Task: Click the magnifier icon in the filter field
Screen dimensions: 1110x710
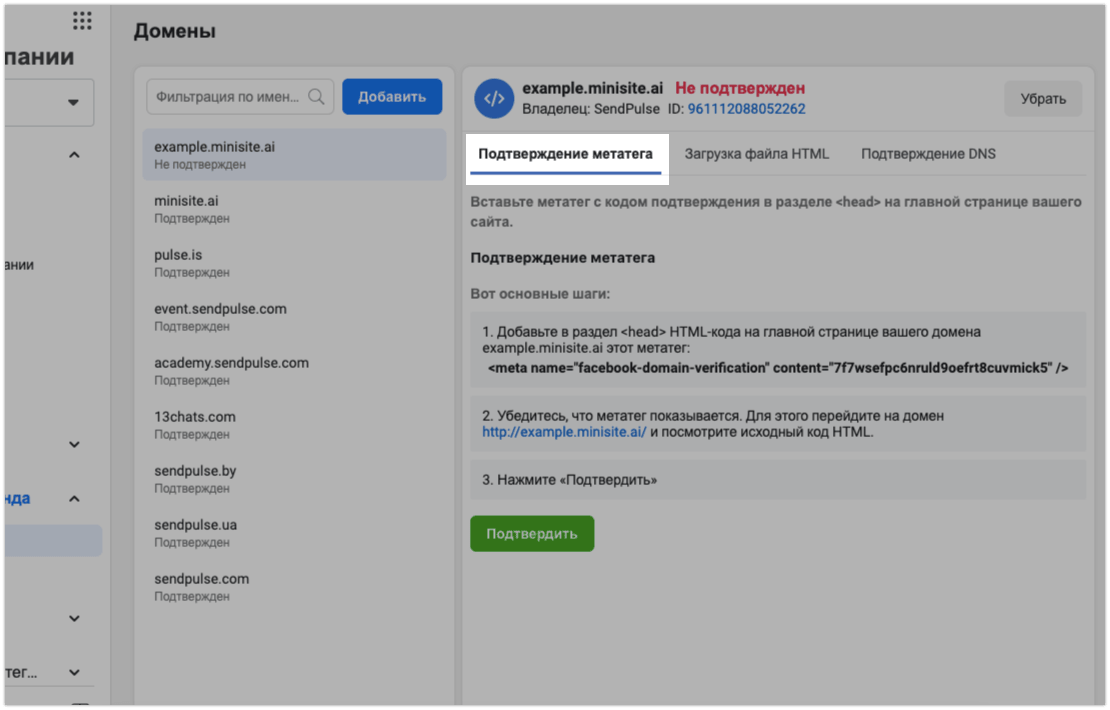Action: [x=316, y=97]
